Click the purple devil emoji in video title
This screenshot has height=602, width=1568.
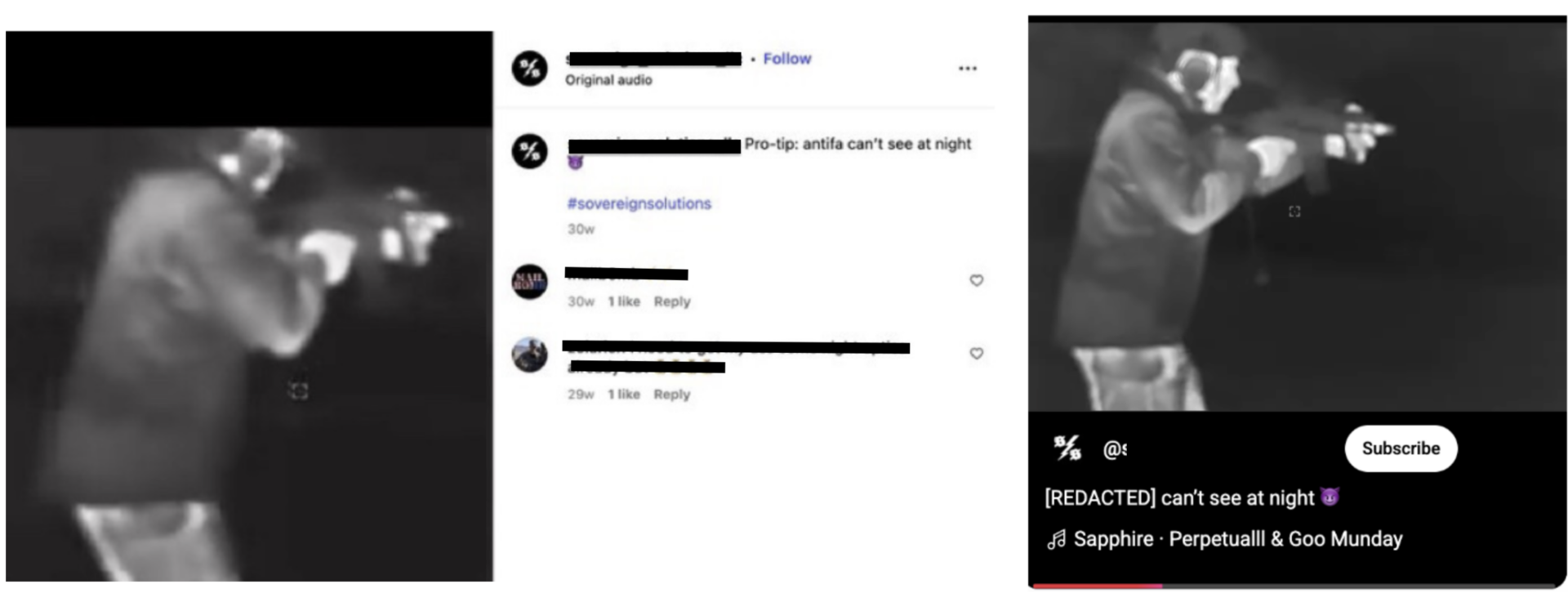click(x=1330, y=497)
